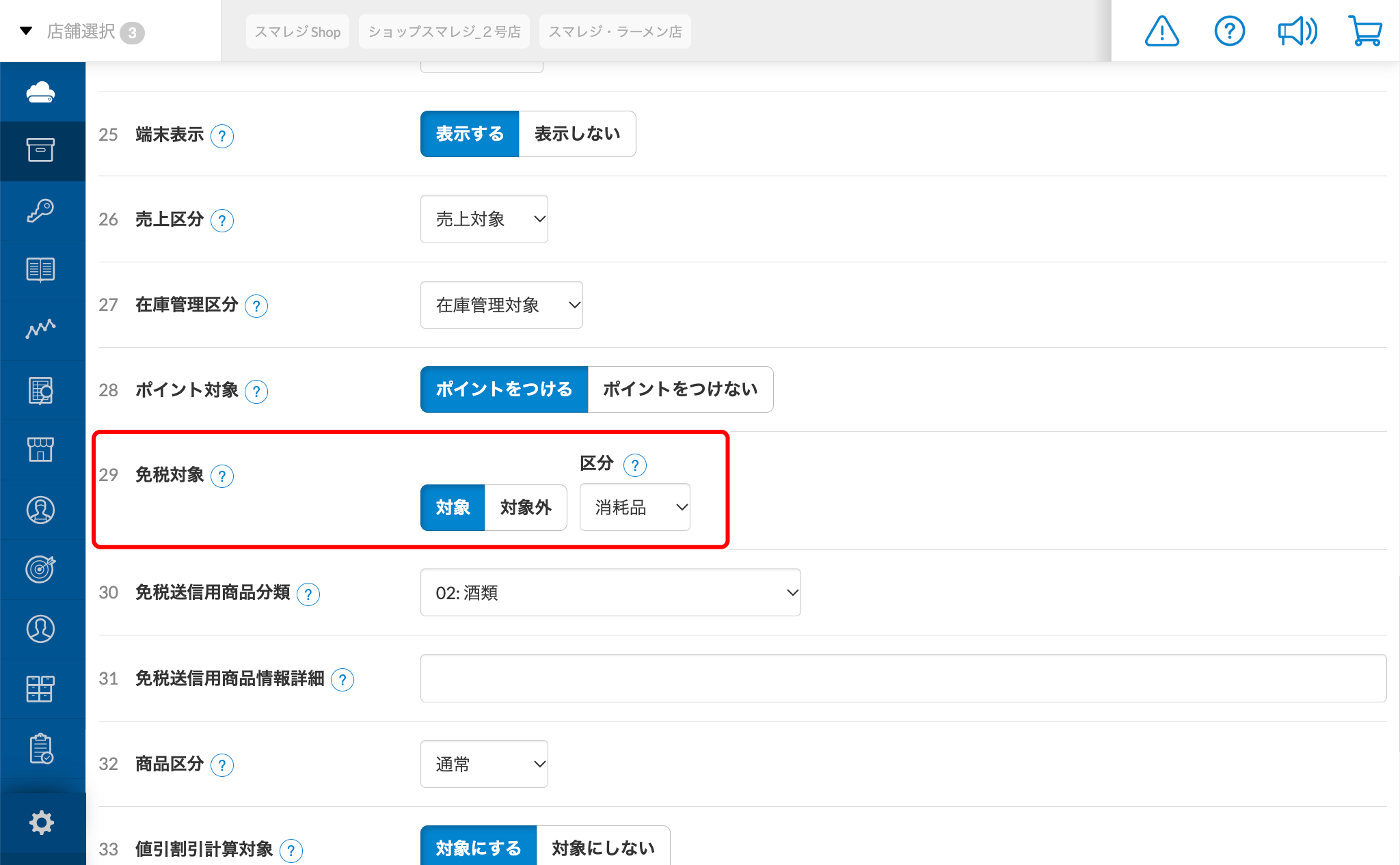
Task: Choose ポイントをつけない option
Action: (680, 389)
